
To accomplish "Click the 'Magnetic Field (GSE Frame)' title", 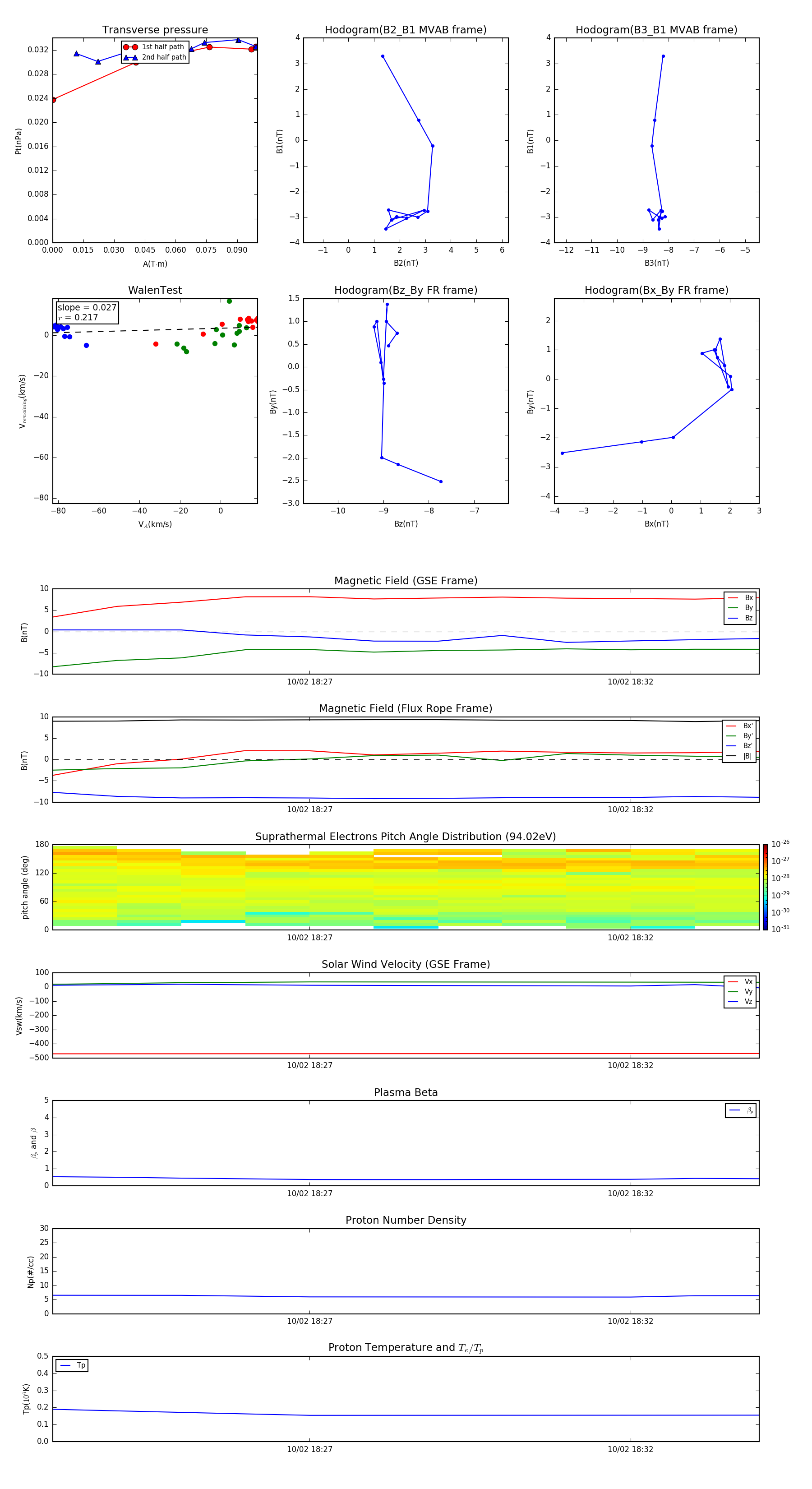I will [406, 581].
